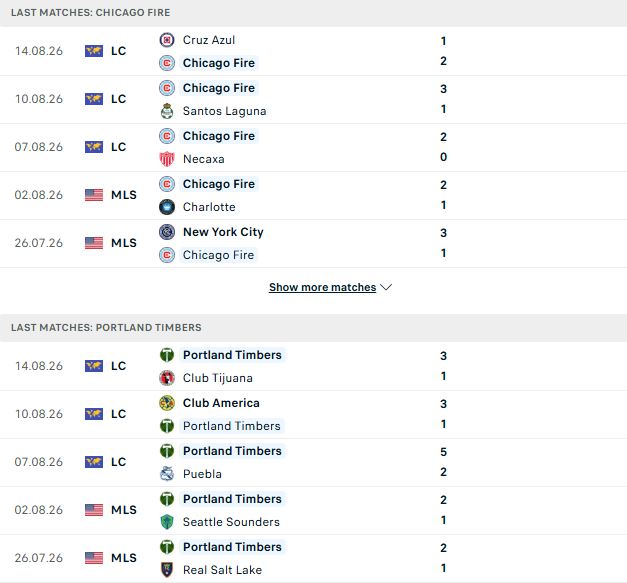This screenshot has height=583, width=627.
Task: Click the Seattle Sounders team crest
Action: [167, 522]
